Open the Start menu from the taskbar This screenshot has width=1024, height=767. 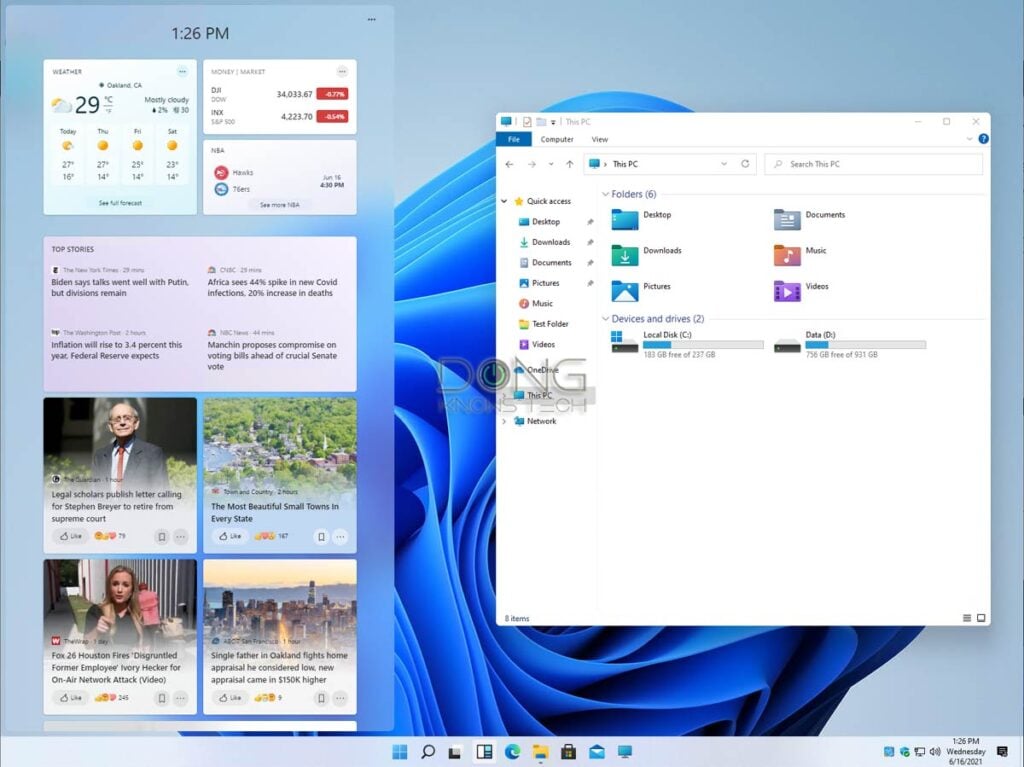point(400,752)
